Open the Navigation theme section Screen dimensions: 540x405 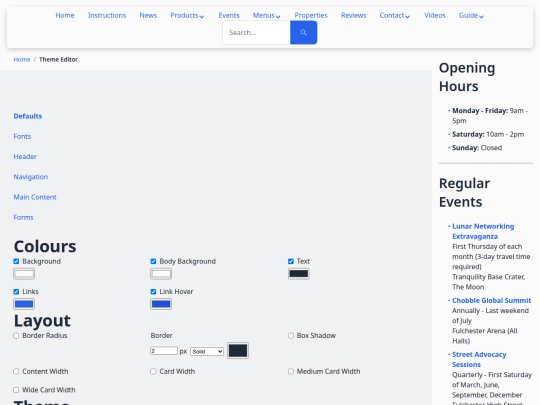(x=31, y=177)
